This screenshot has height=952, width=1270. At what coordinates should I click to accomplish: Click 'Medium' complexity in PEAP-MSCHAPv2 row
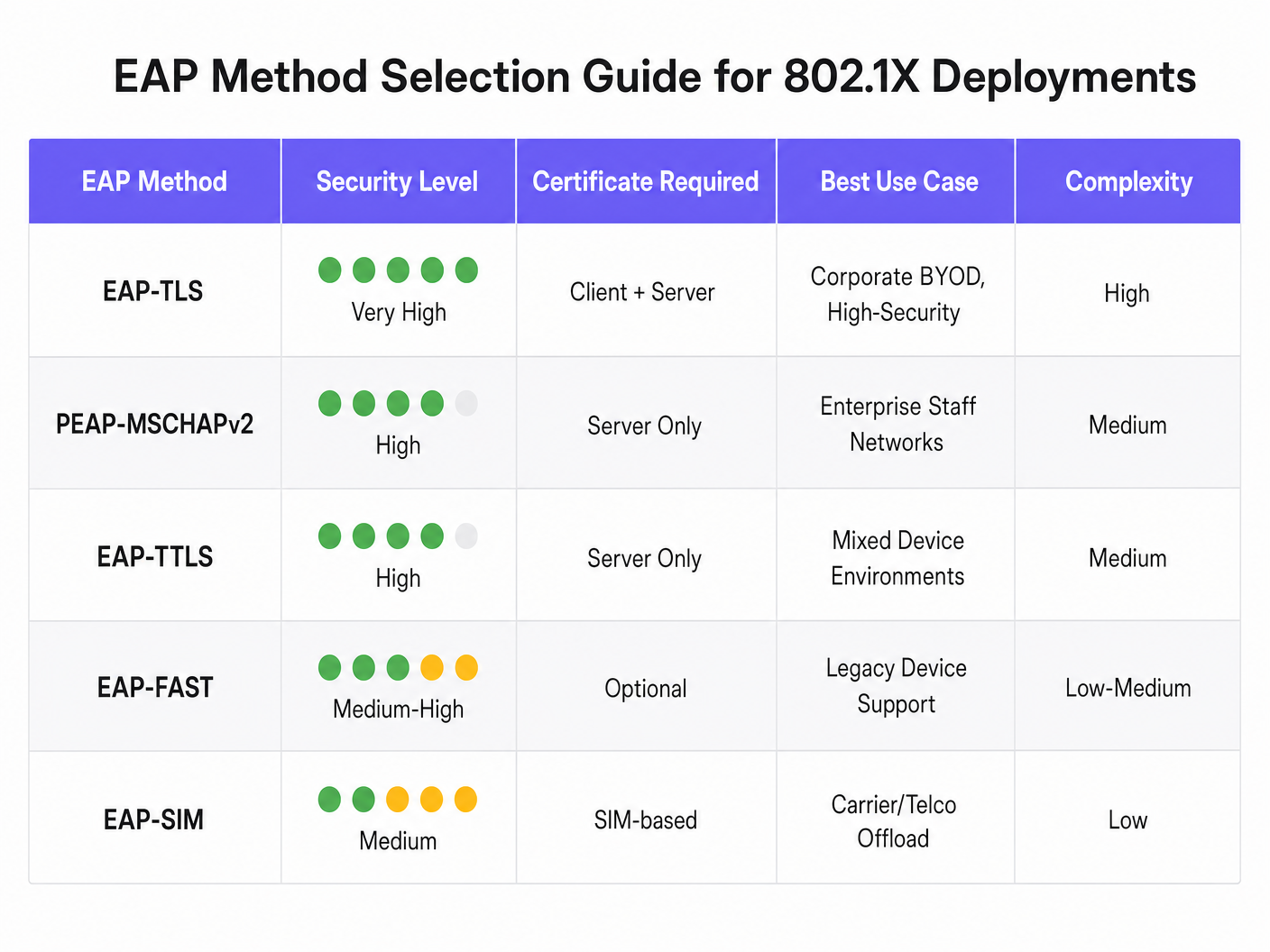tap(1127, 425)
